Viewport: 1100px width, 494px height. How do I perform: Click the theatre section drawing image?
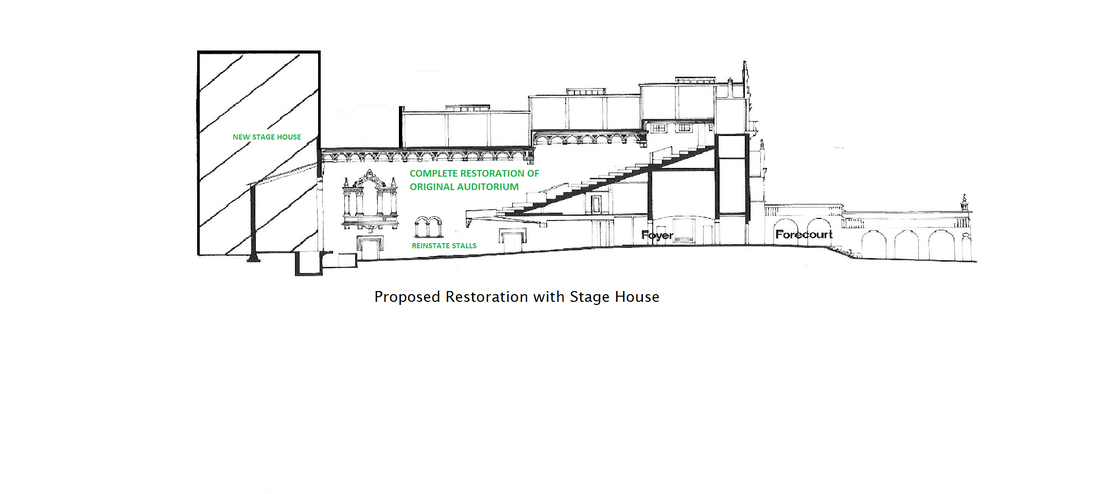click(x=586, y=163)
